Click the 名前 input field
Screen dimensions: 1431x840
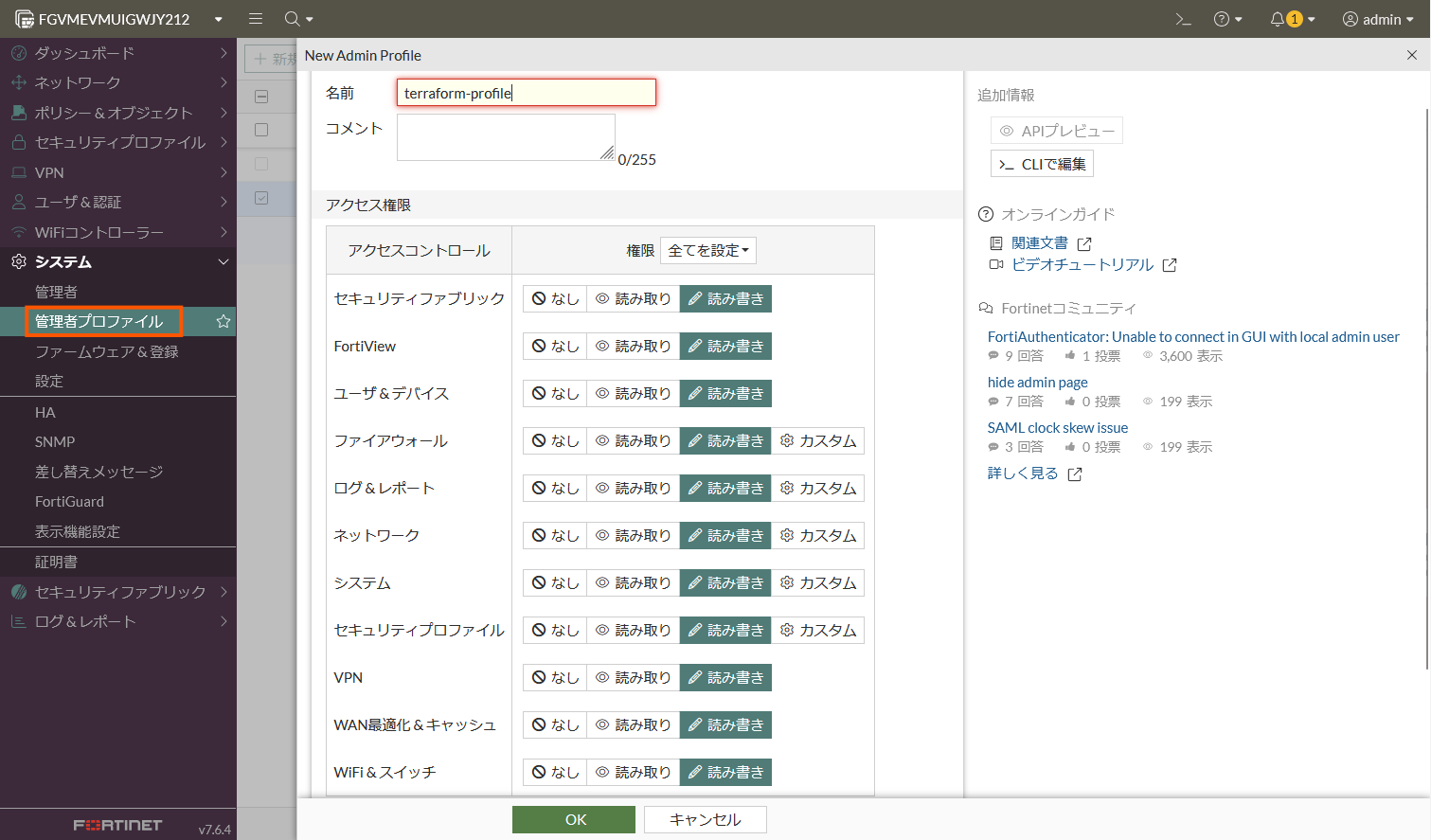526,93
